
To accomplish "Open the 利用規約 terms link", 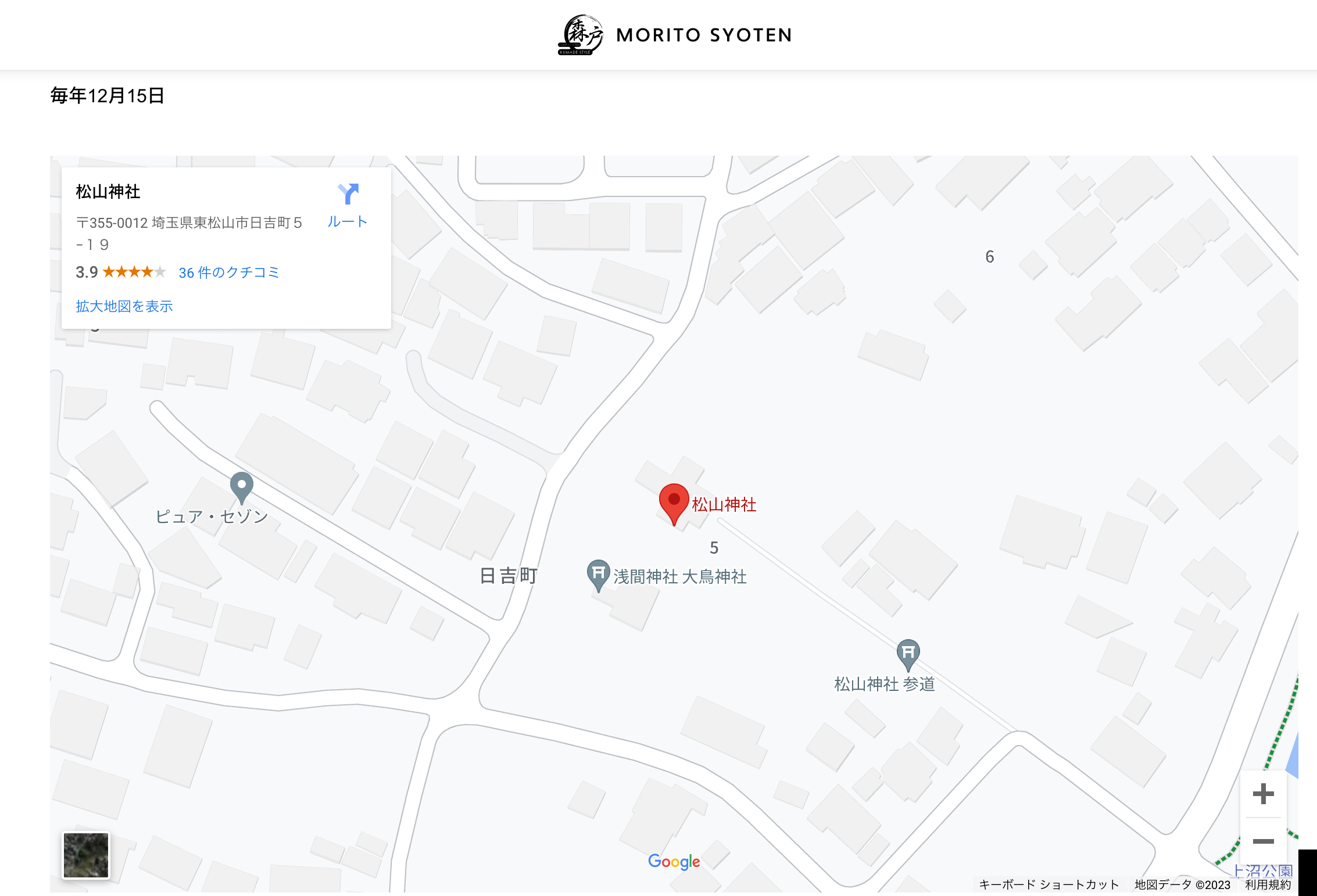I will [x=1268, y=884].
